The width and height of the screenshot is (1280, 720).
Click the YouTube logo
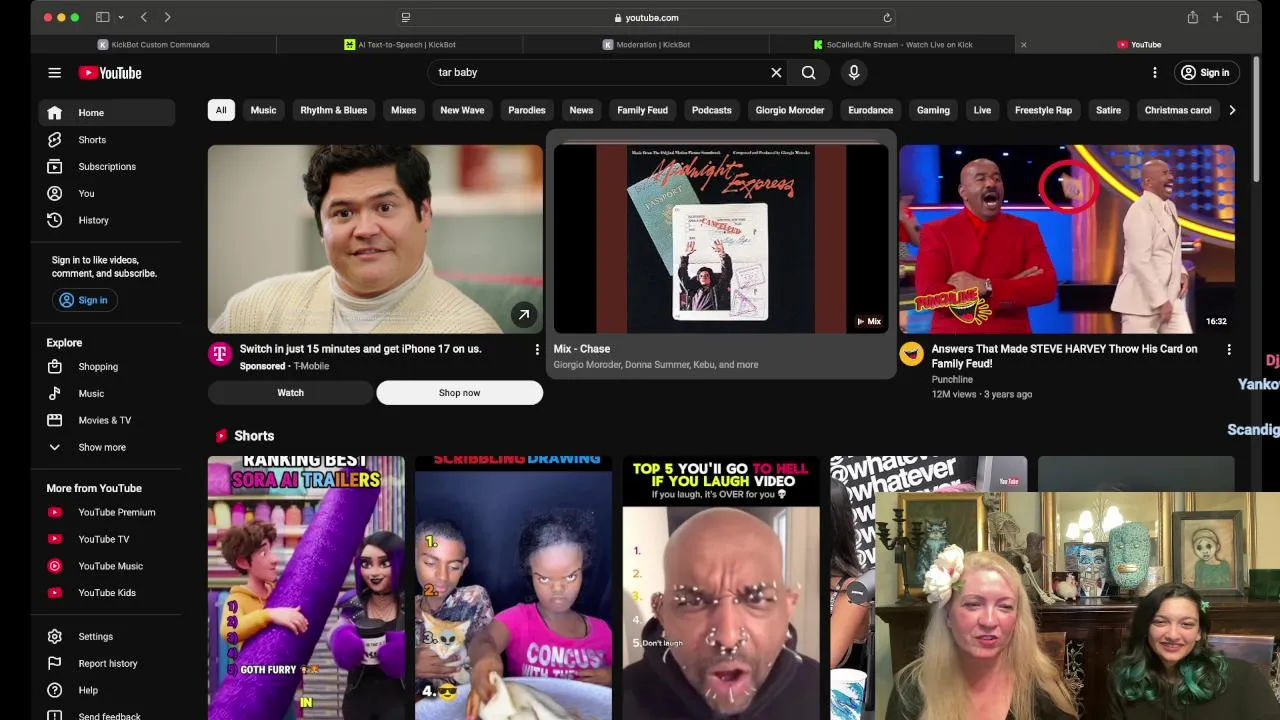110,73
